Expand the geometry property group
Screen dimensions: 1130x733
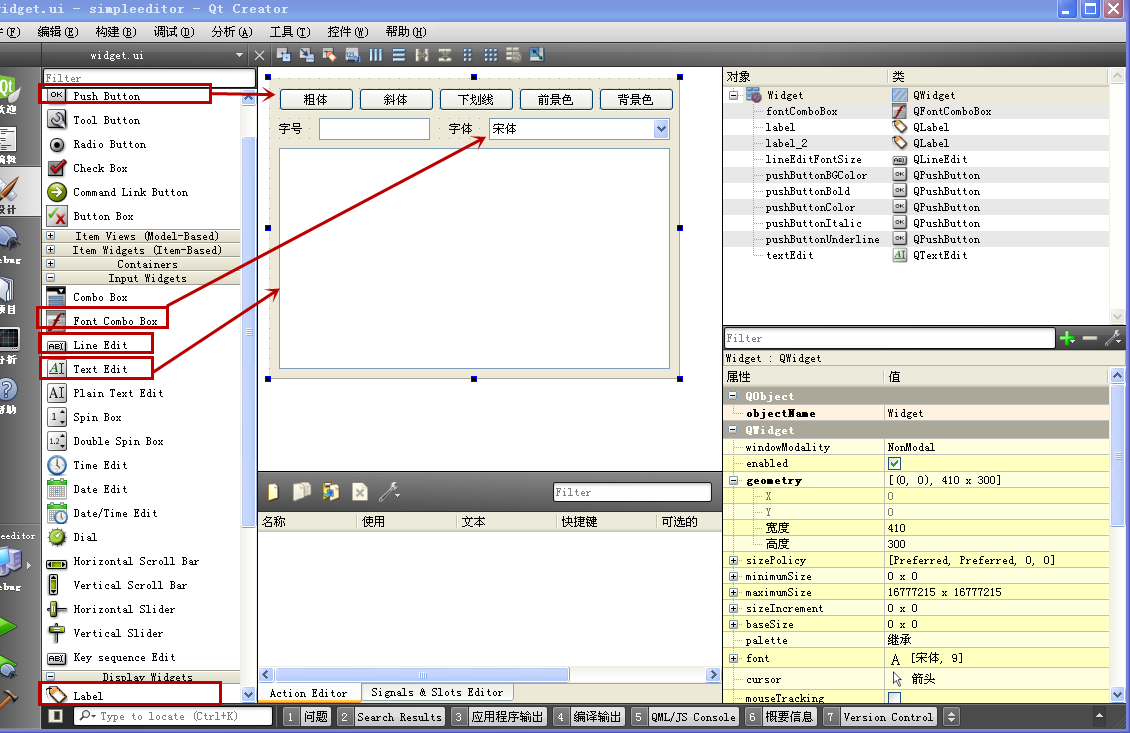733,480
